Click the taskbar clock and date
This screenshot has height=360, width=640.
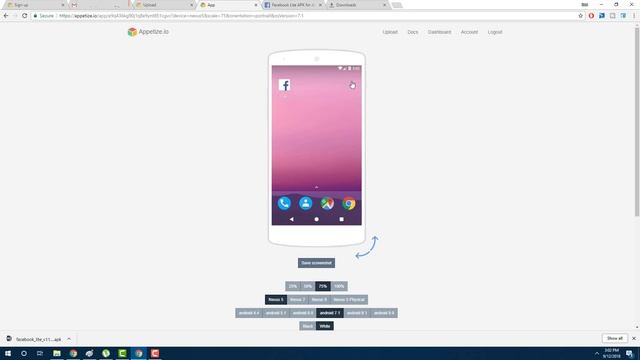(x=611, y=353)
